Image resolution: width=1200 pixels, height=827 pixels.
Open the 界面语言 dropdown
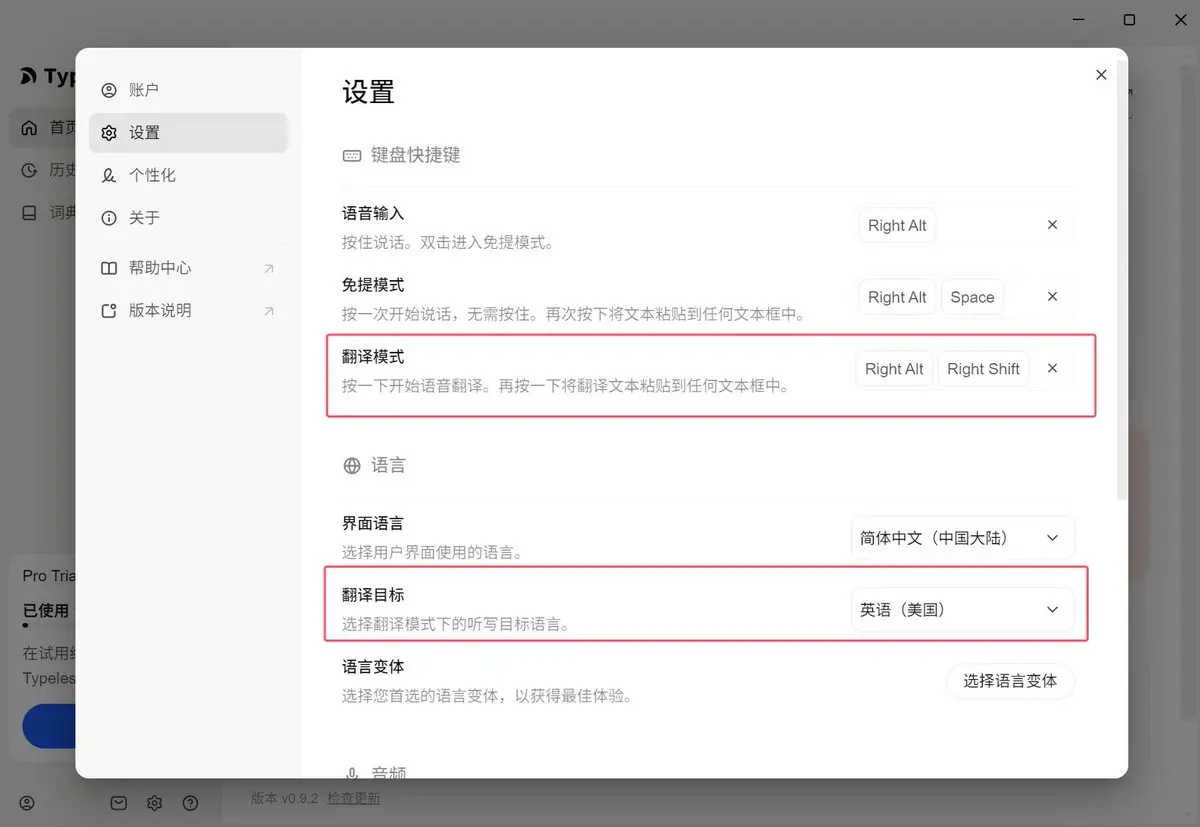pyautogui.click(x=962, y=538)
